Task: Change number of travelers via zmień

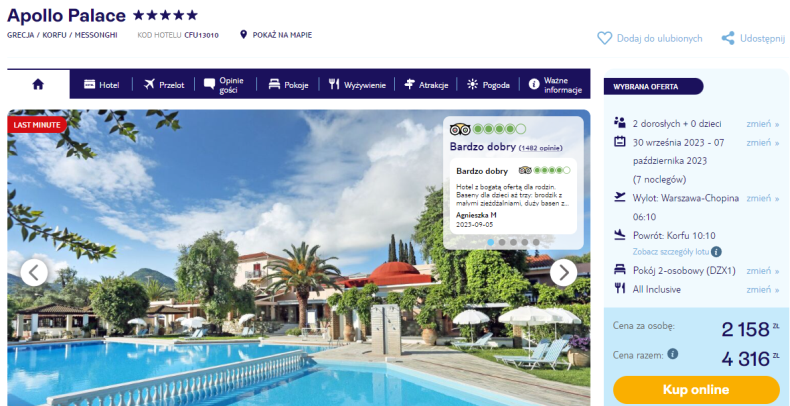Action: [763, 124]
